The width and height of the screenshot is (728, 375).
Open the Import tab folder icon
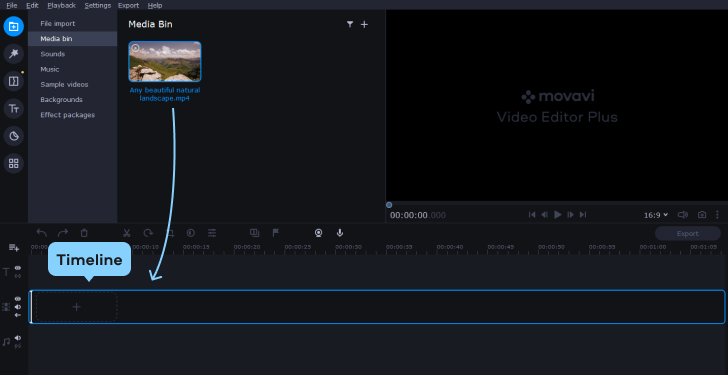tap(13, 26)
